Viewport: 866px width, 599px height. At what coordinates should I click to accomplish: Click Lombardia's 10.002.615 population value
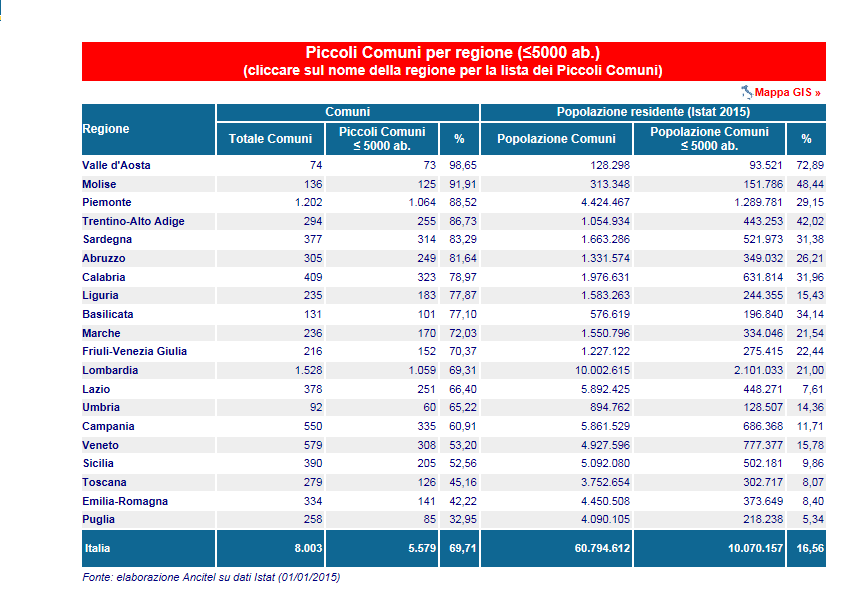click(x=602, y=370)
